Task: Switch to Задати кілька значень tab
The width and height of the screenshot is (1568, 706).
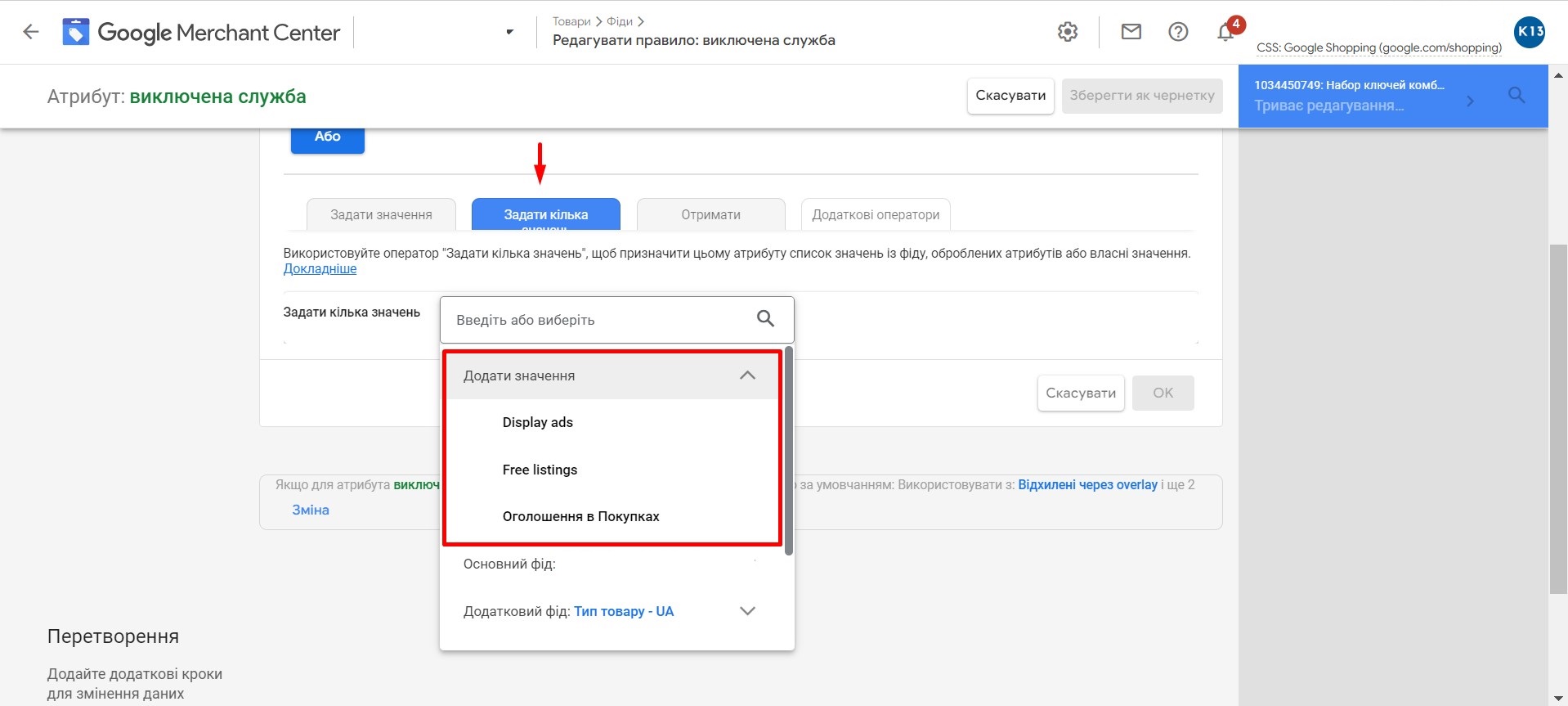Action: [x=546, y=214]
